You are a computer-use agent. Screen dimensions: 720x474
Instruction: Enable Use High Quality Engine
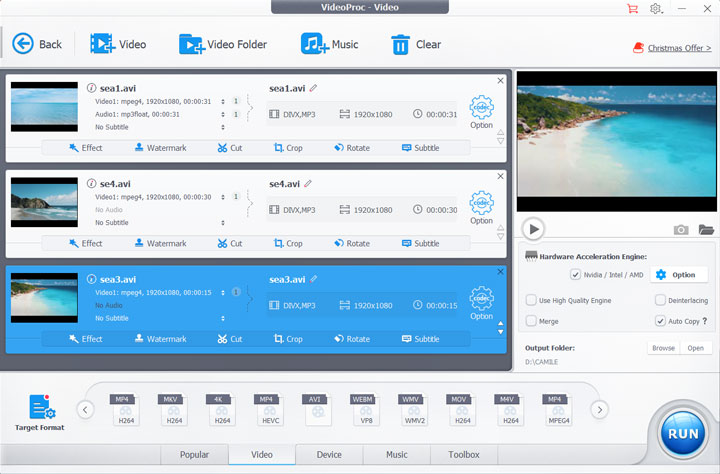click(x=531, y=300)
